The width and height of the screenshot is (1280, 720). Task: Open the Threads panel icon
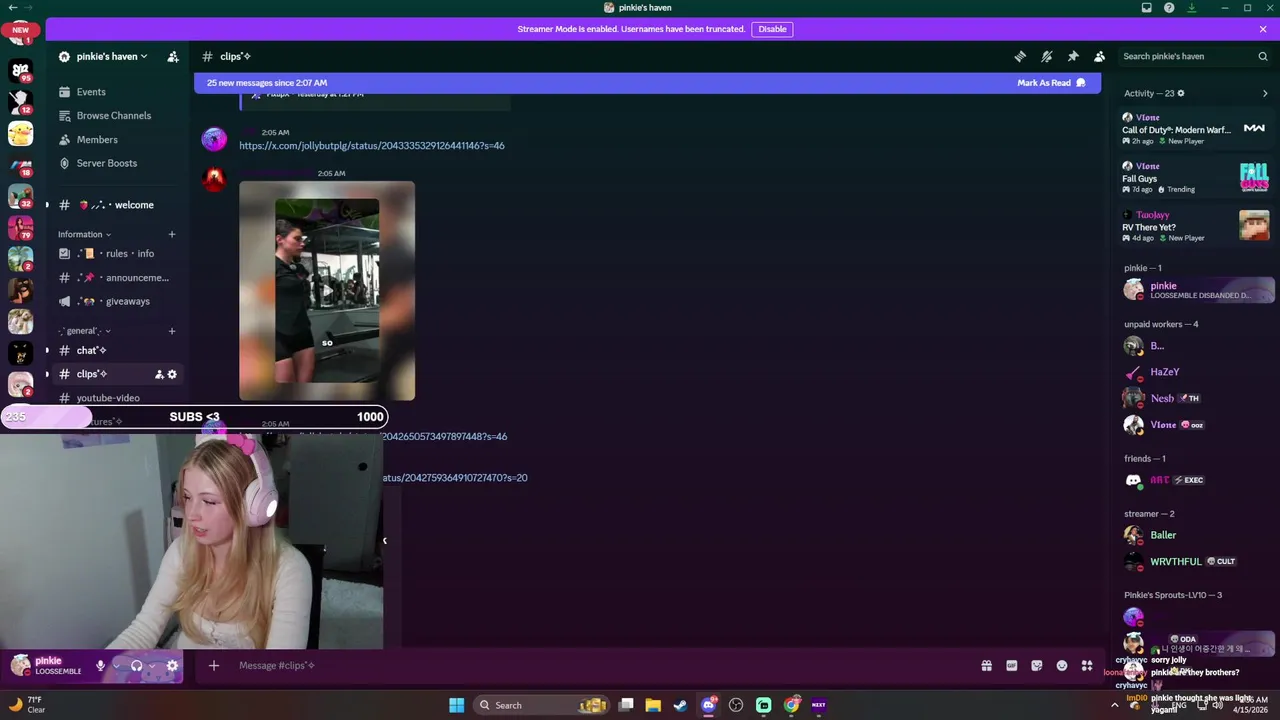click(1020, 57)
